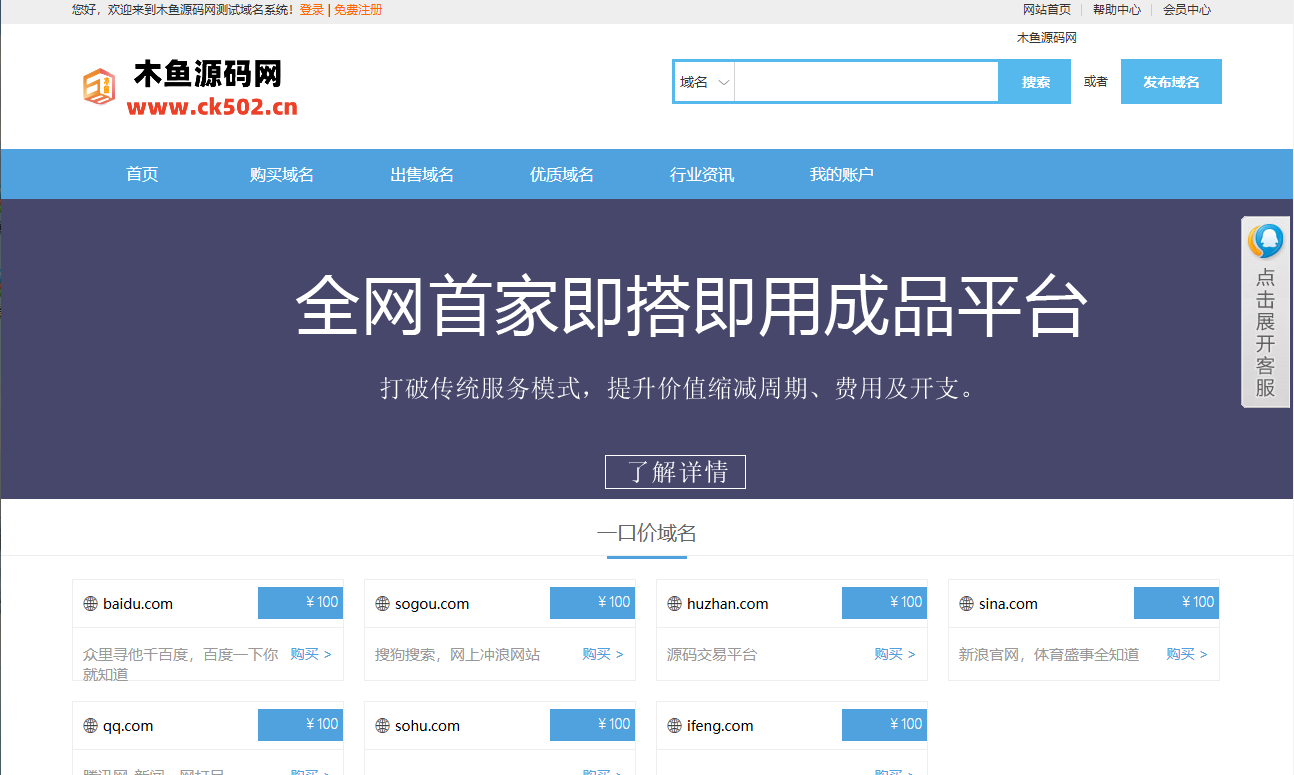Image resolution: width=1294 pixels, height=775 pixels.
Task: Click globe icon next to huzhan.com
Action: [674, 604]
